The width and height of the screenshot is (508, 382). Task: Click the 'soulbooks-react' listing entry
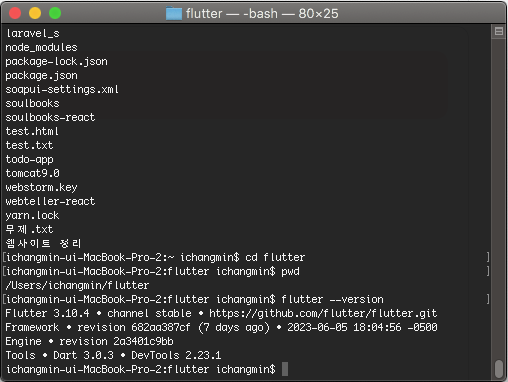(x=50, y=117)
